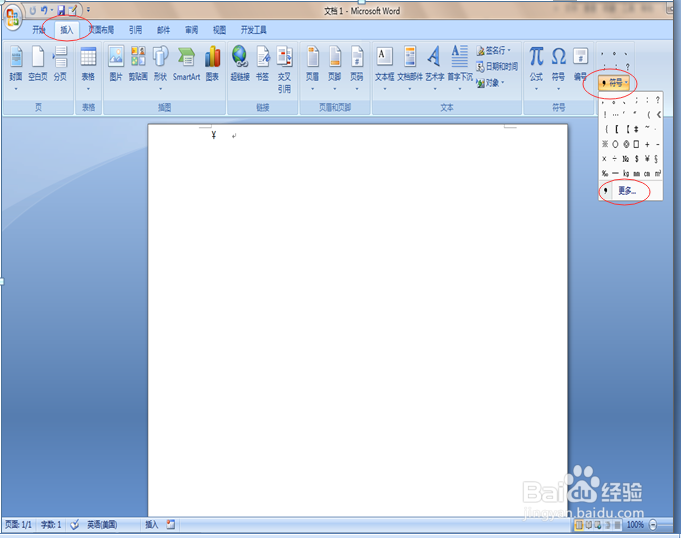
Task: Pick the § symbol from the symbol palette
Action: click(x=656, y=158)
